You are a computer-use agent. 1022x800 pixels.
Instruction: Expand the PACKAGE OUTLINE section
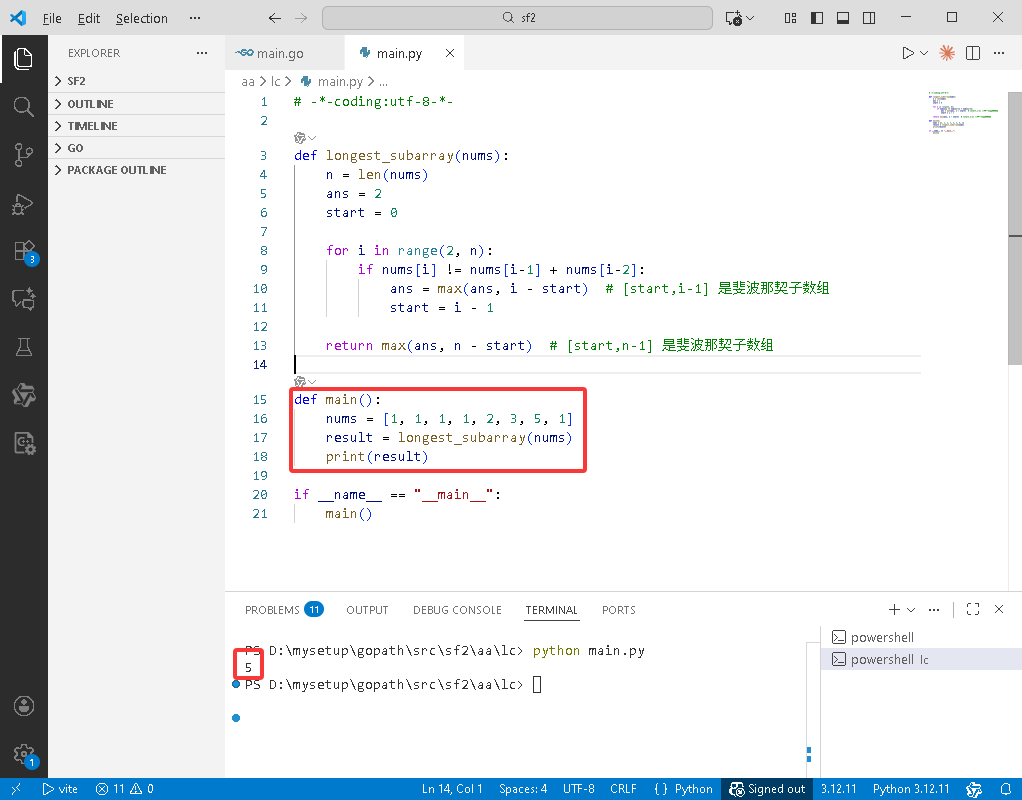[136, 170]
